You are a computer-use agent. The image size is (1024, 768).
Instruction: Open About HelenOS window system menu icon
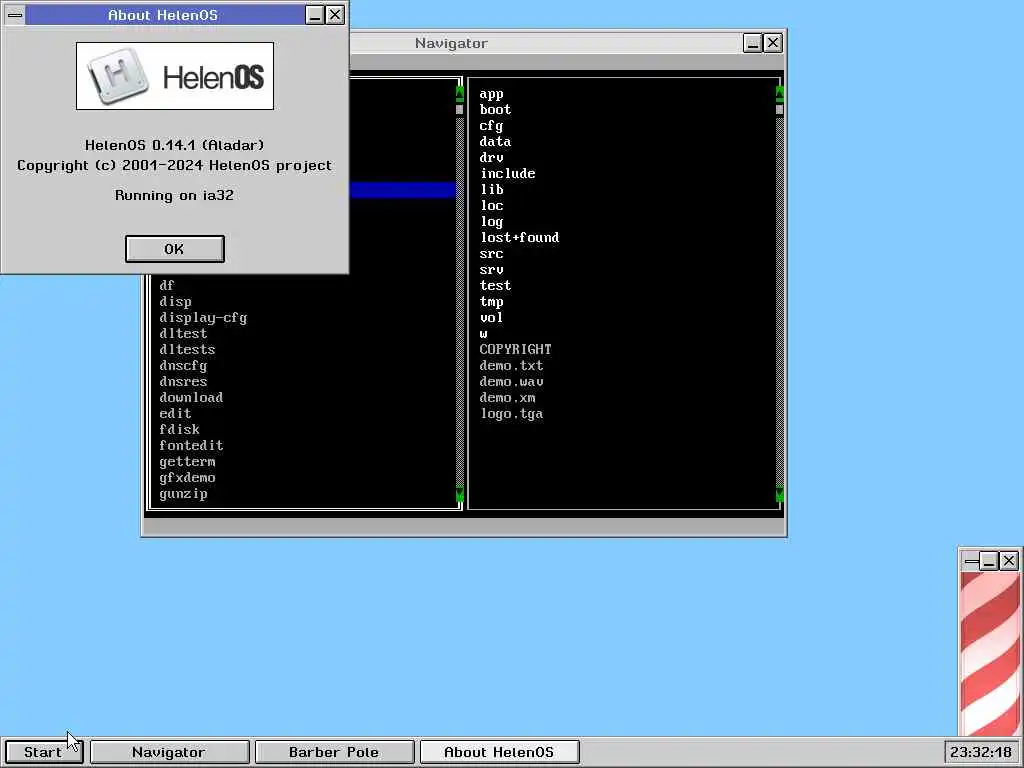pos(15,14)
